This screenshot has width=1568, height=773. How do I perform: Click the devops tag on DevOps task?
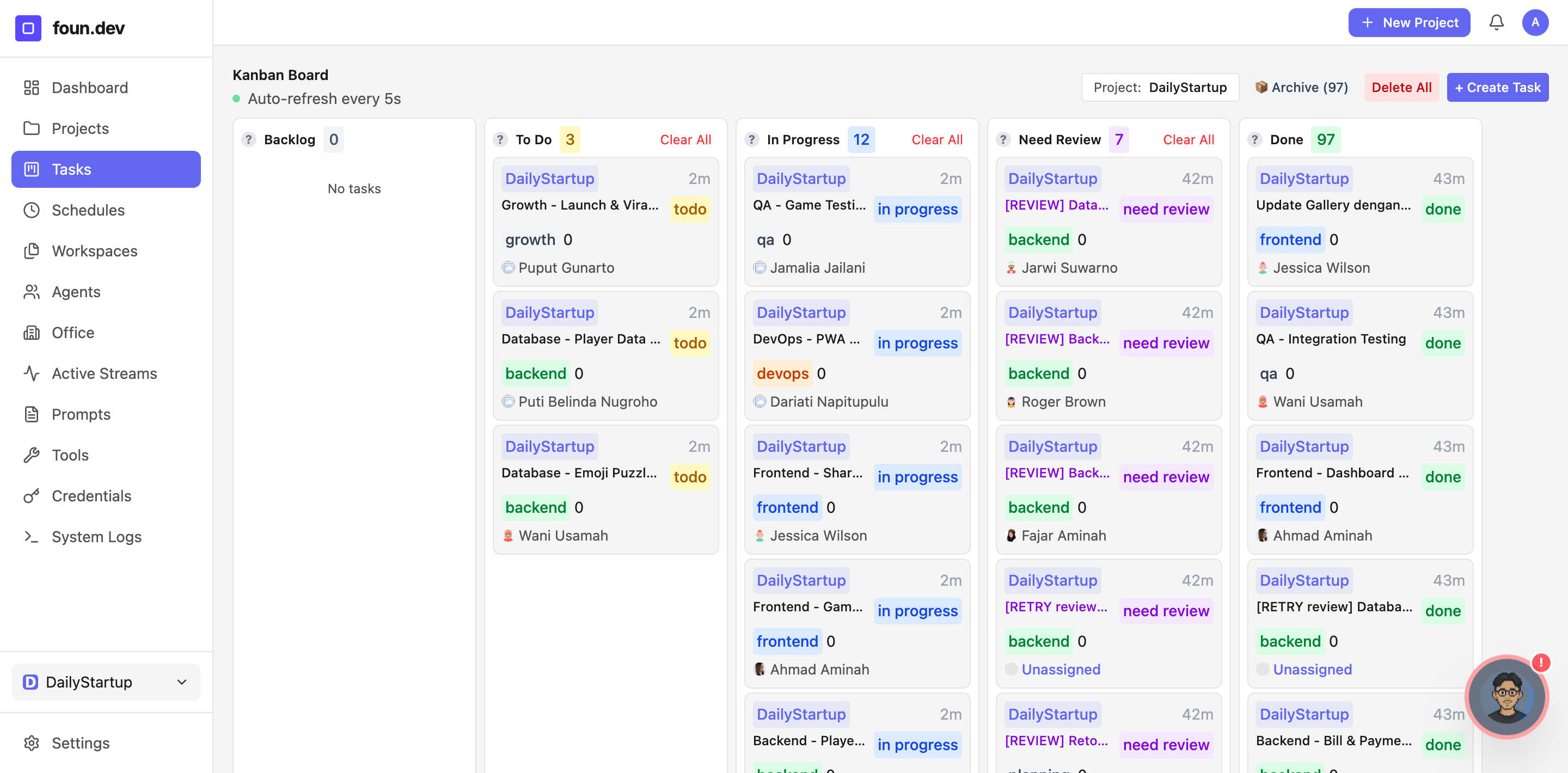pyautogui.click(x=782, y=373)
